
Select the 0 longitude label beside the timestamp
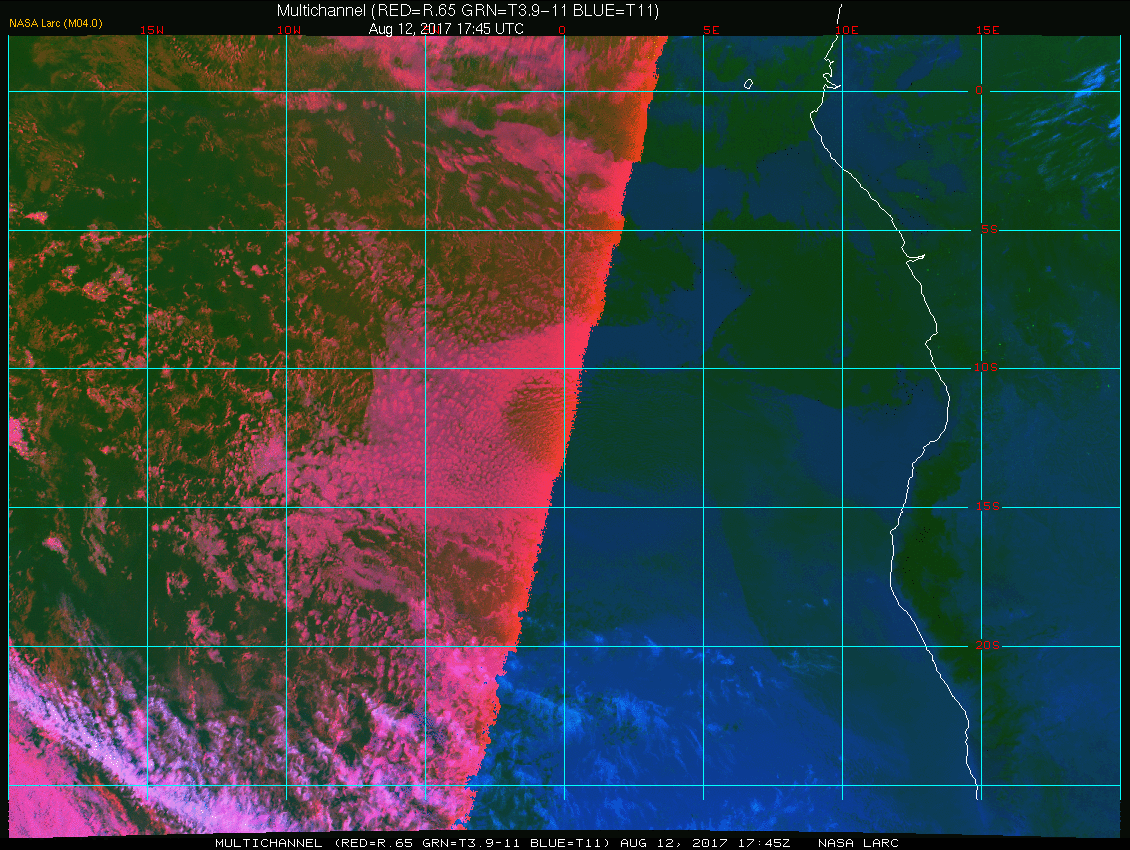(562, 30)
